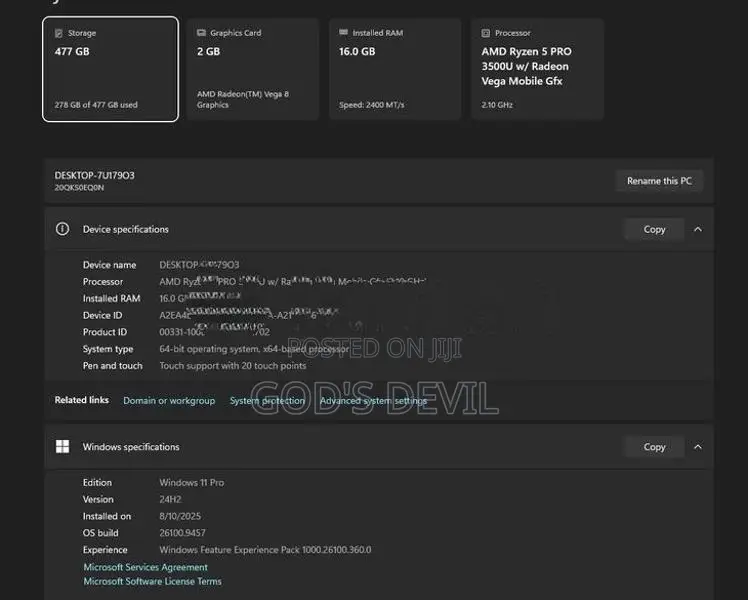Click the Processor chip icon
The height and width of the screenshot is (600, 748).
tap(486, 33)
